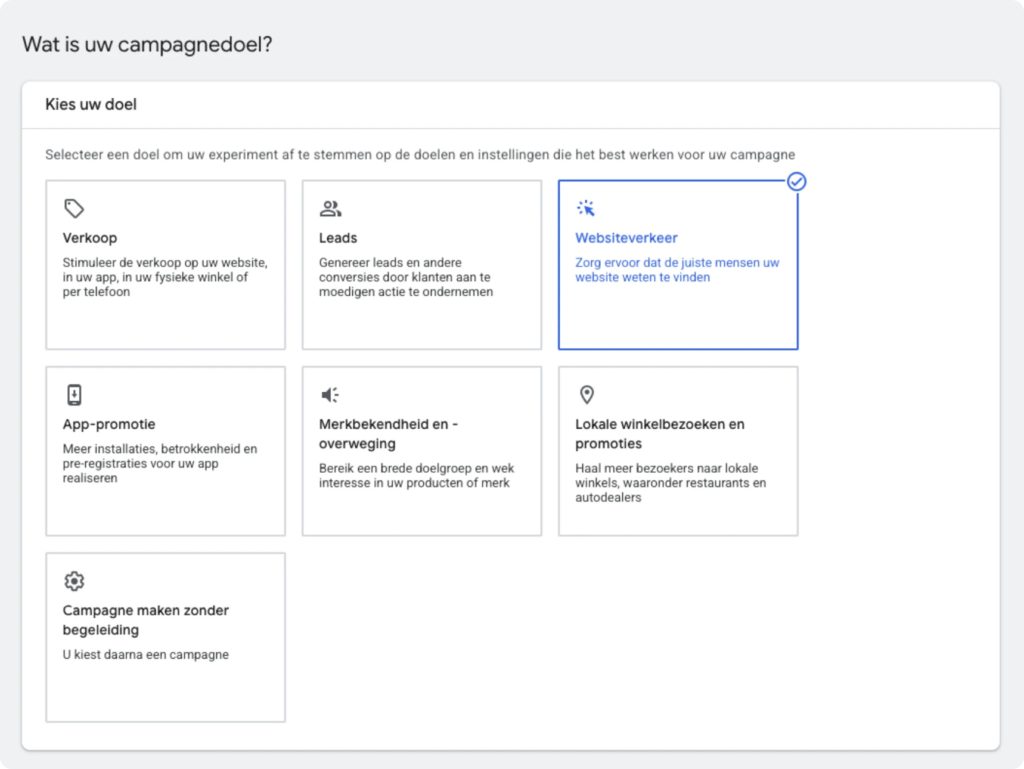Click the phone icon above App-promotie
Image resolution: width=1024 pixels, height=769 pixels.
(x=75, y=394)
